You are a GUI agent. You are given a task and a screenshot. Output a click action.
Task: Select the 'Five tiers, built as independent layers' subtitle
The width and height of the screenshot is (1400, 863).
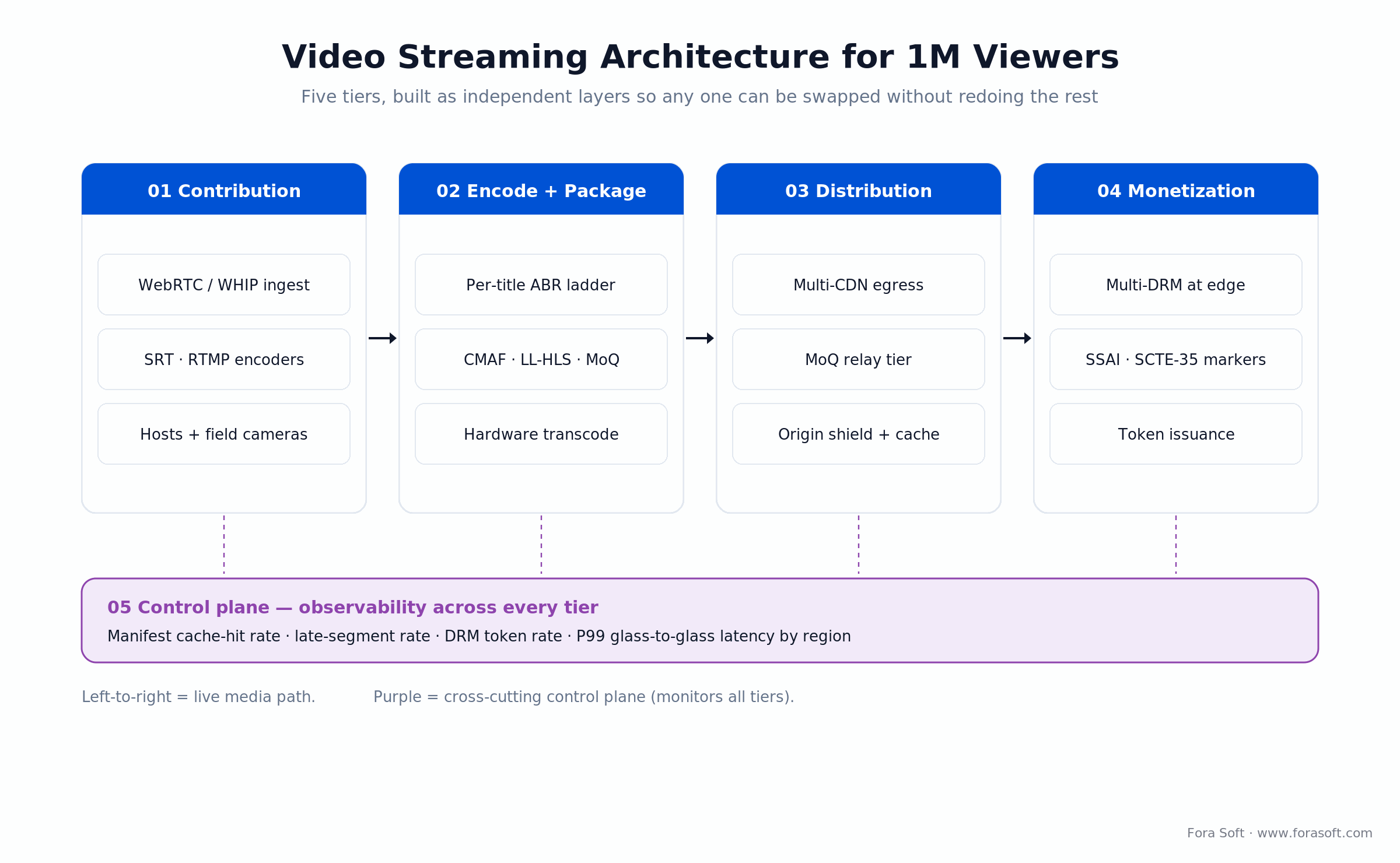click(699, 97)
